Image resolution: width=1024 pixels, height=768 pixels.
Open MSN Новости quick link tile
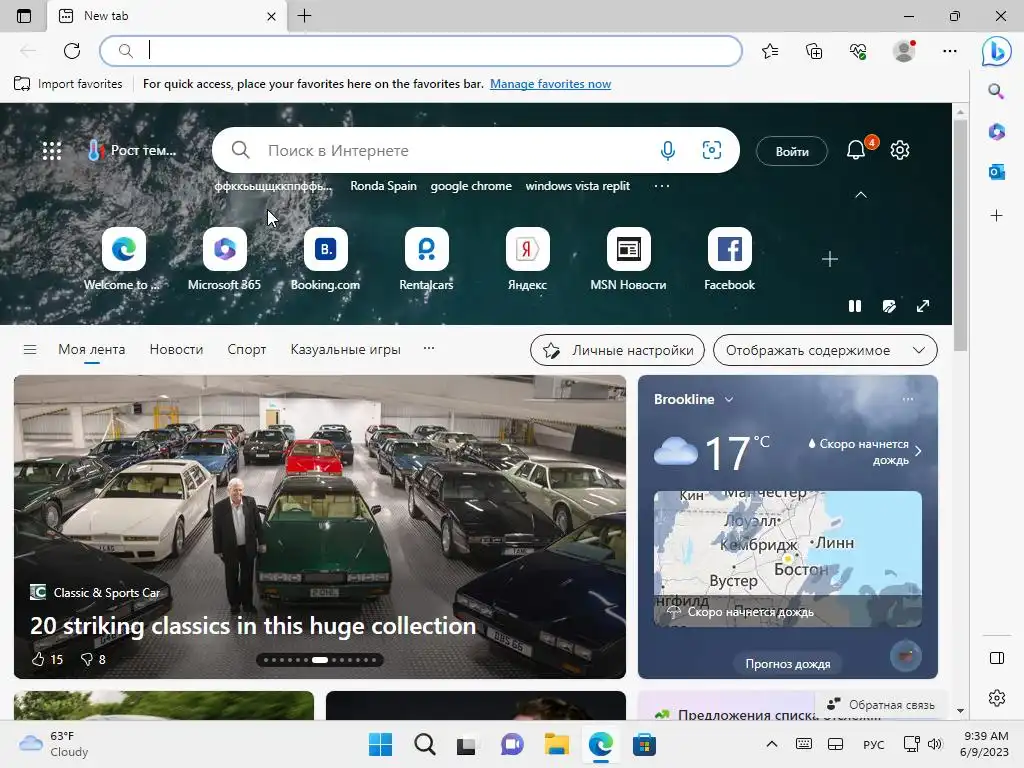[628, 259]
